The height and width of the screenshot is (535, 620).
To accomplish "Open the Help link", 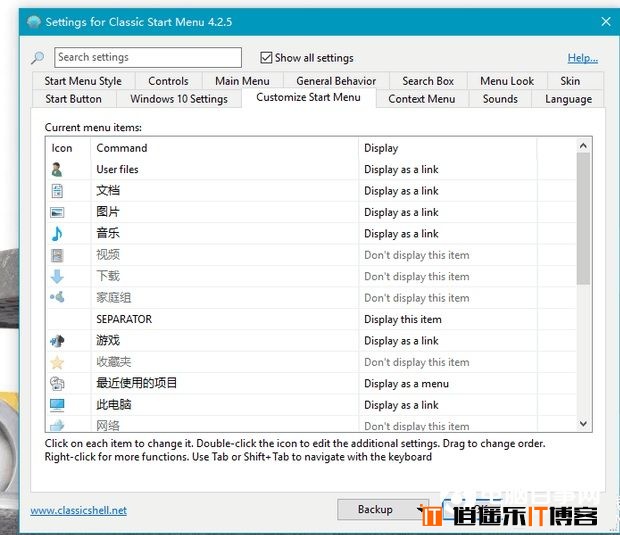I will [x=583, y=58].
